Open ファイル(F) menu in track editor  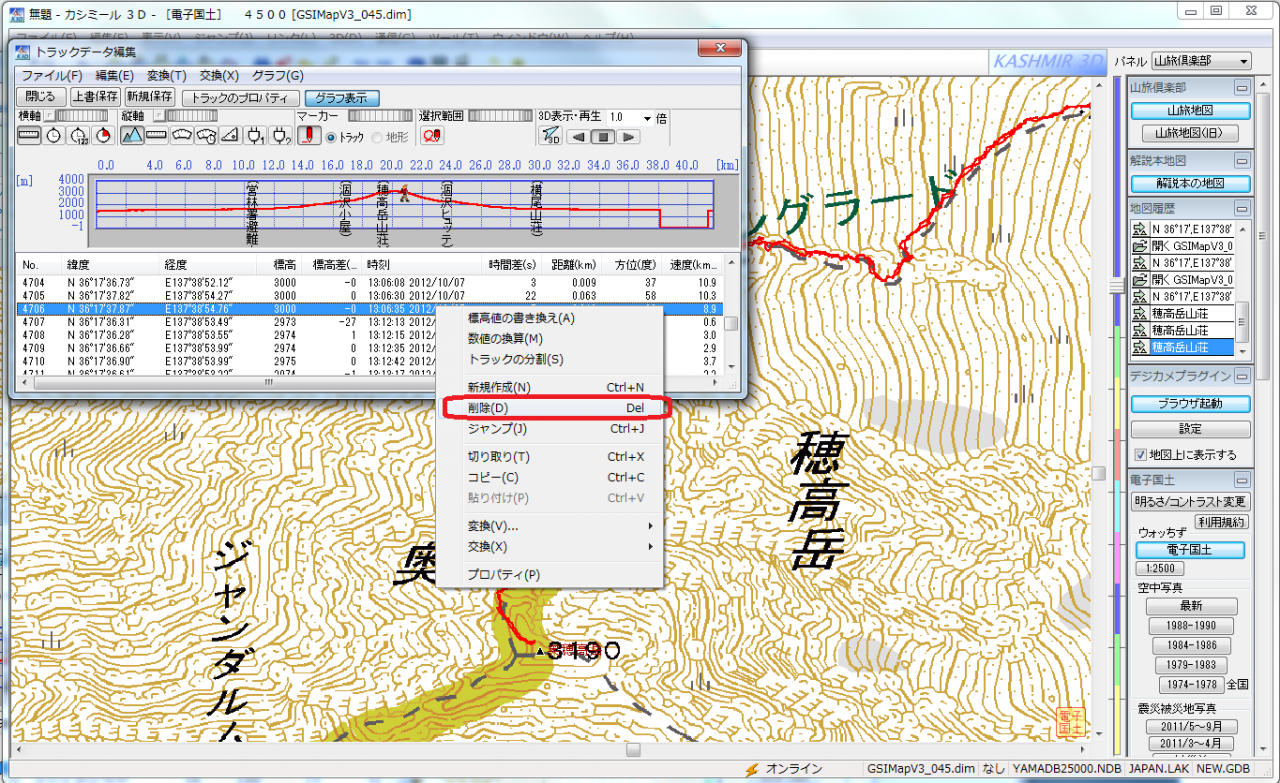[x=52, y=75]
